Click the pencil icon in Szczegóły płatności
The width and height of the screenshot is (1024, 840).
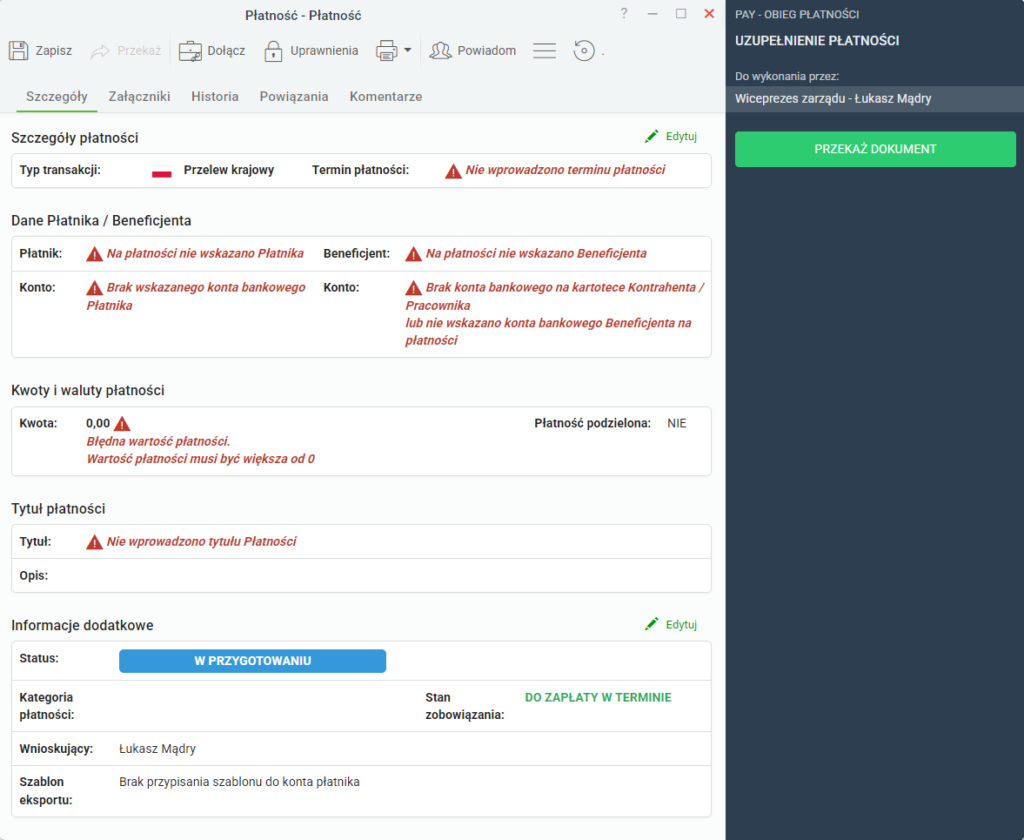(x=651, y=136)
